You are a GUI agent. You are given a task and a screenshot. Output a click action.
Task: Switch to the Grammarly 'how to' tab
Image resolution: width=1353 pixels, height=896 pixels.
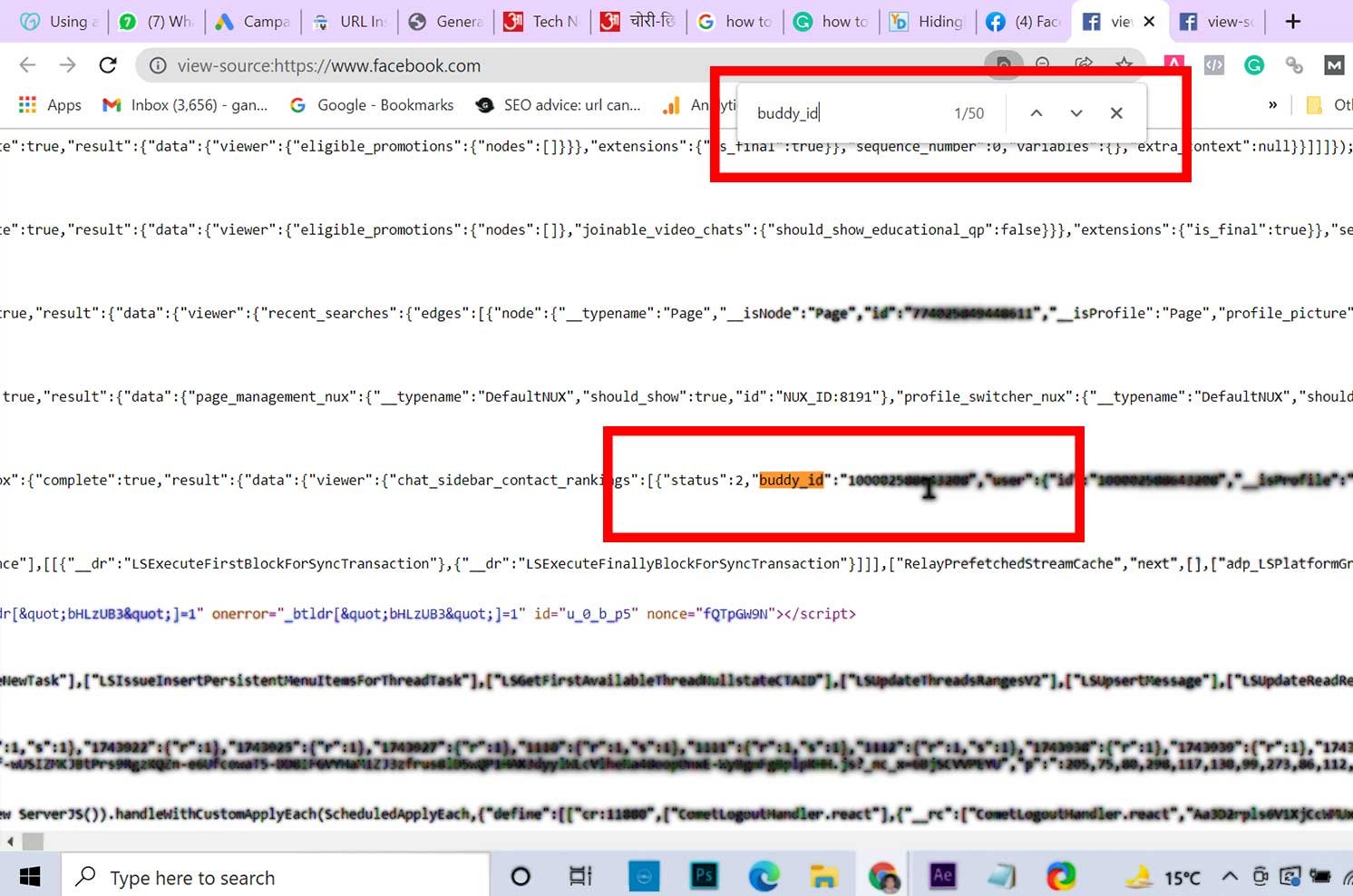832,21
